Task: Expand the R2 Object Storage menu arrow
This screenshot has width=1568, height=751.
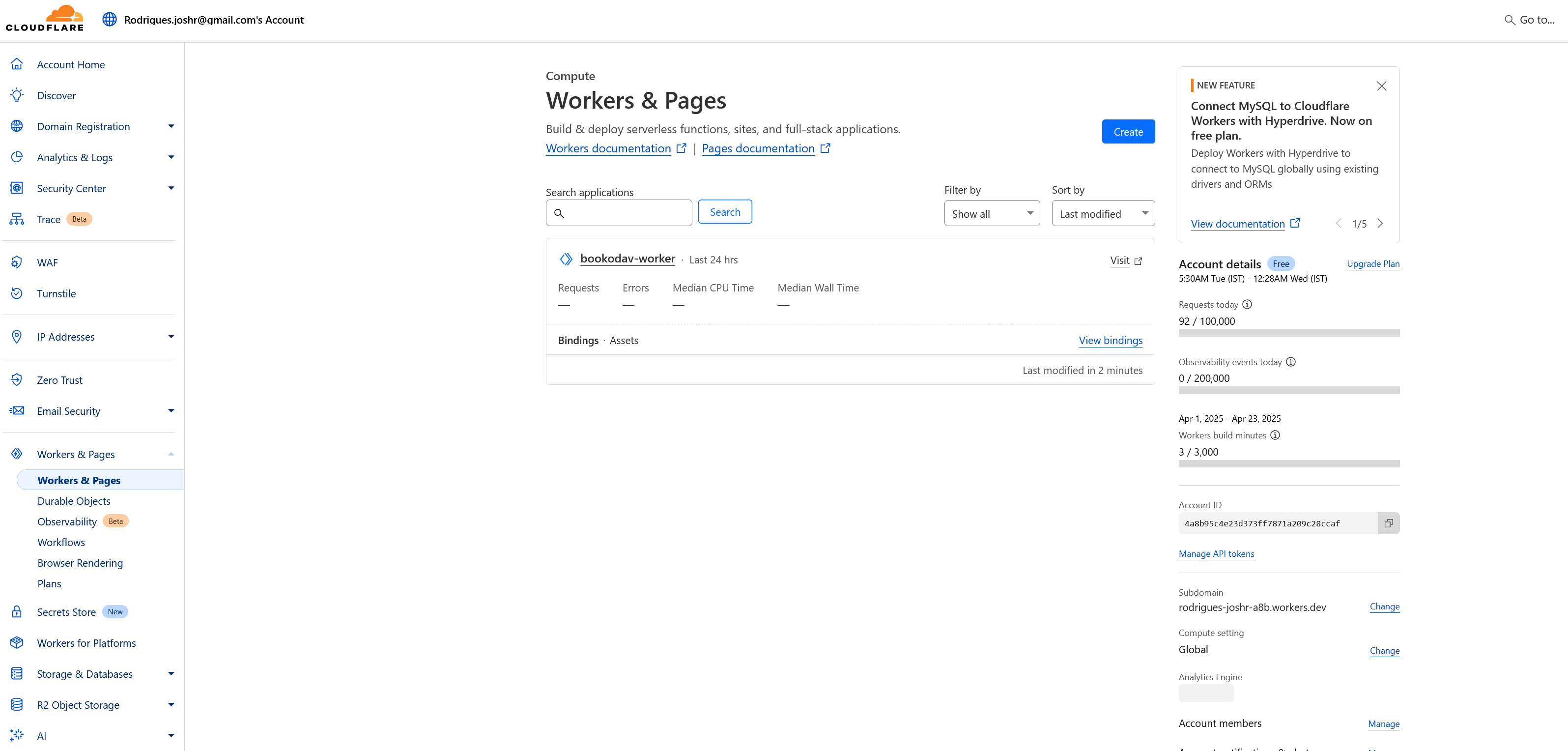Action: 171,705
